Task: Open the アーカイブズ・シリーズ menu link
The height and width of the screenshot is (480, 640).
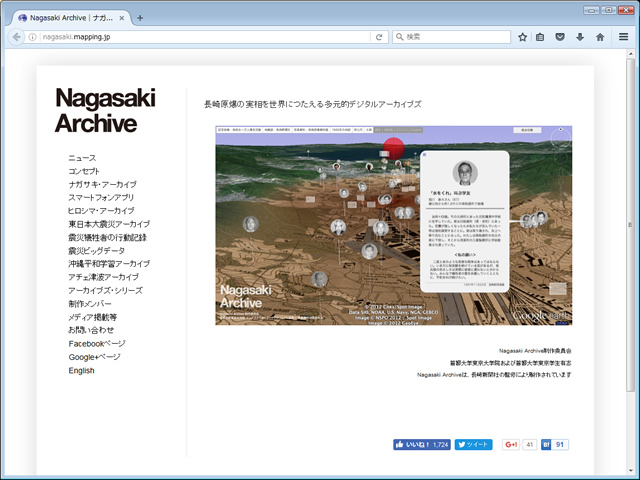Action: point(105,291)
